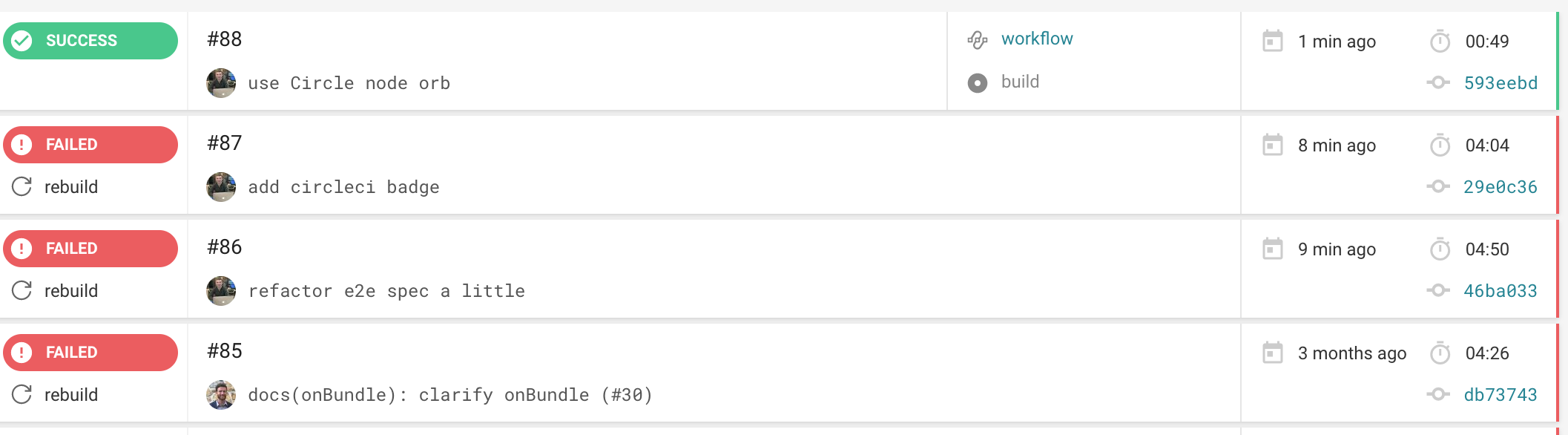Image resolution: width=1568 pixels, height=435 pixels.
Task: Click the FAILED badge on build #86
Action: [x=90, y=249]
